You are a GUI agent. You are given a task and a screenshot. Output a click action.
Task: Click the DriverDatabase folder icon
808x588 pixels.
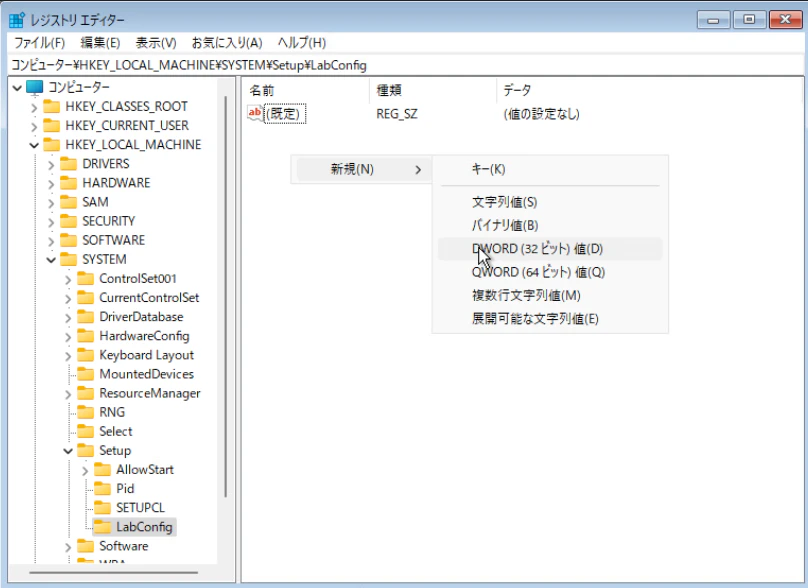[85, 317]
